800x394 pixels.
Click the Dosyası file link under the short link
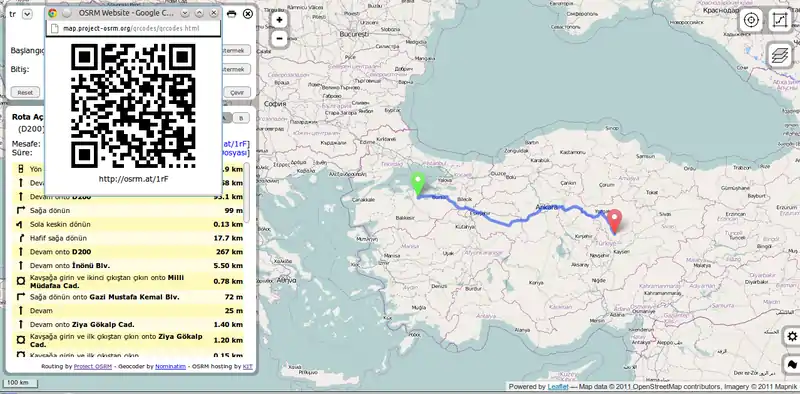pos(235,153)
